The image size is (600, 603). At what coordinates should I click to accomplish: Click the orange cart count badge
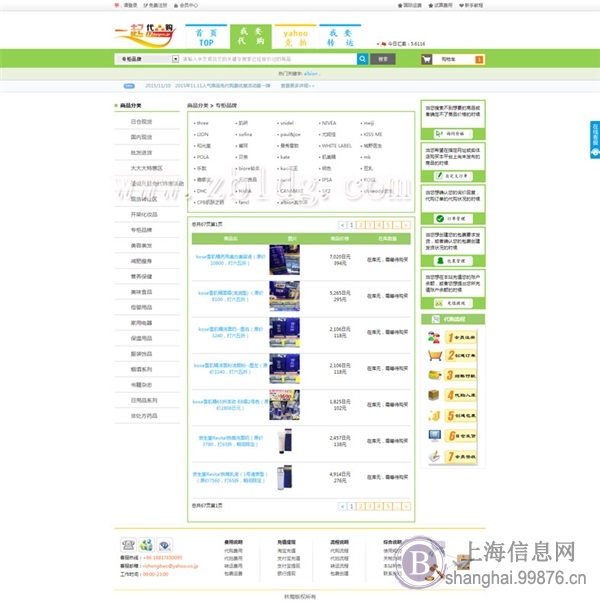pos(479,59)
